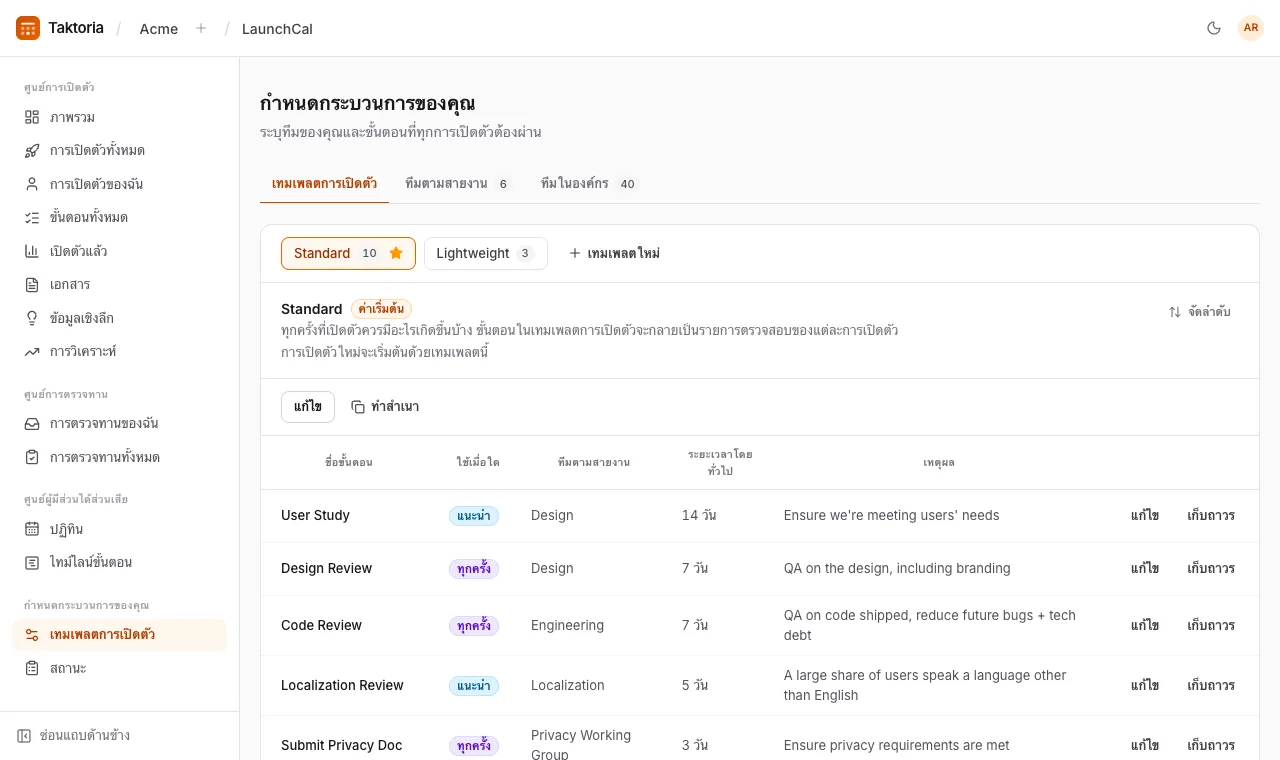The width and height of the screenshot is (1280, 760).
Task: Toggle dark mode moon icon
Action: [1214, 28]
